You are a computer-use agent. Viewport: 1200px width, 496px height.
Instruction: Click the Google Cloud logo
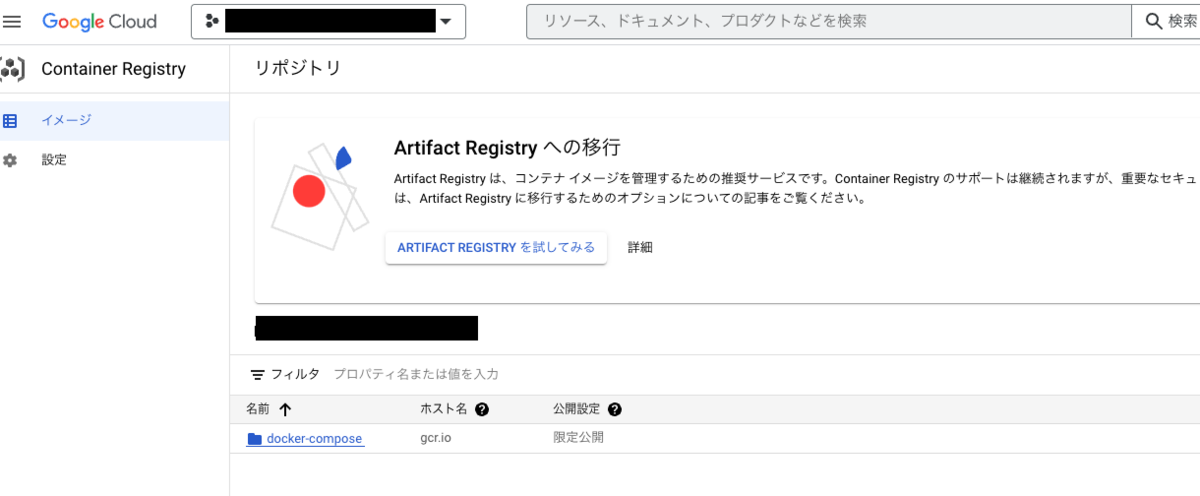(100, 21)
